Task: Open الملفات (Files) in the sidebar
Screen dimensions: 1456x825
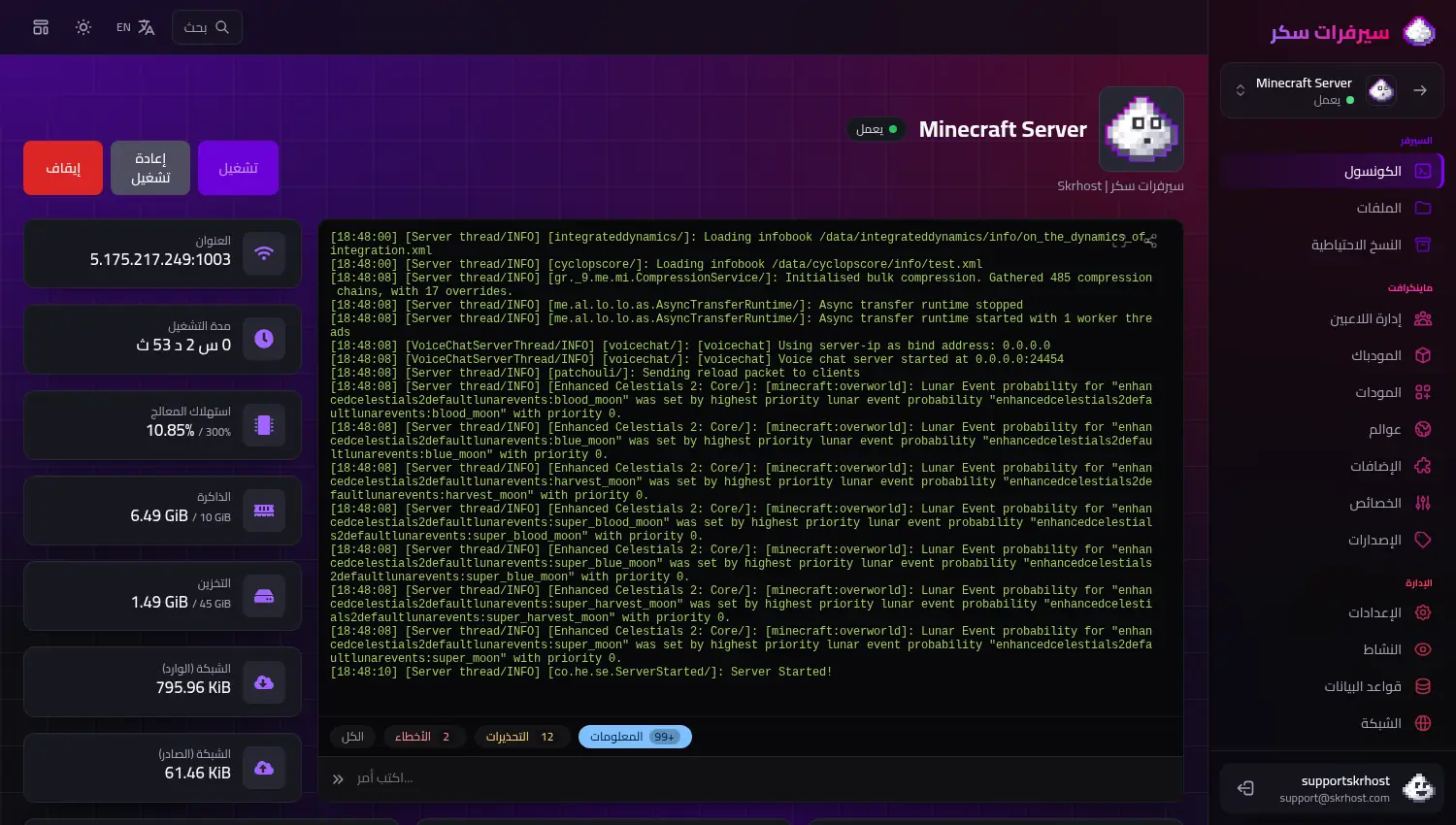Action: (x=1331, y=208)
